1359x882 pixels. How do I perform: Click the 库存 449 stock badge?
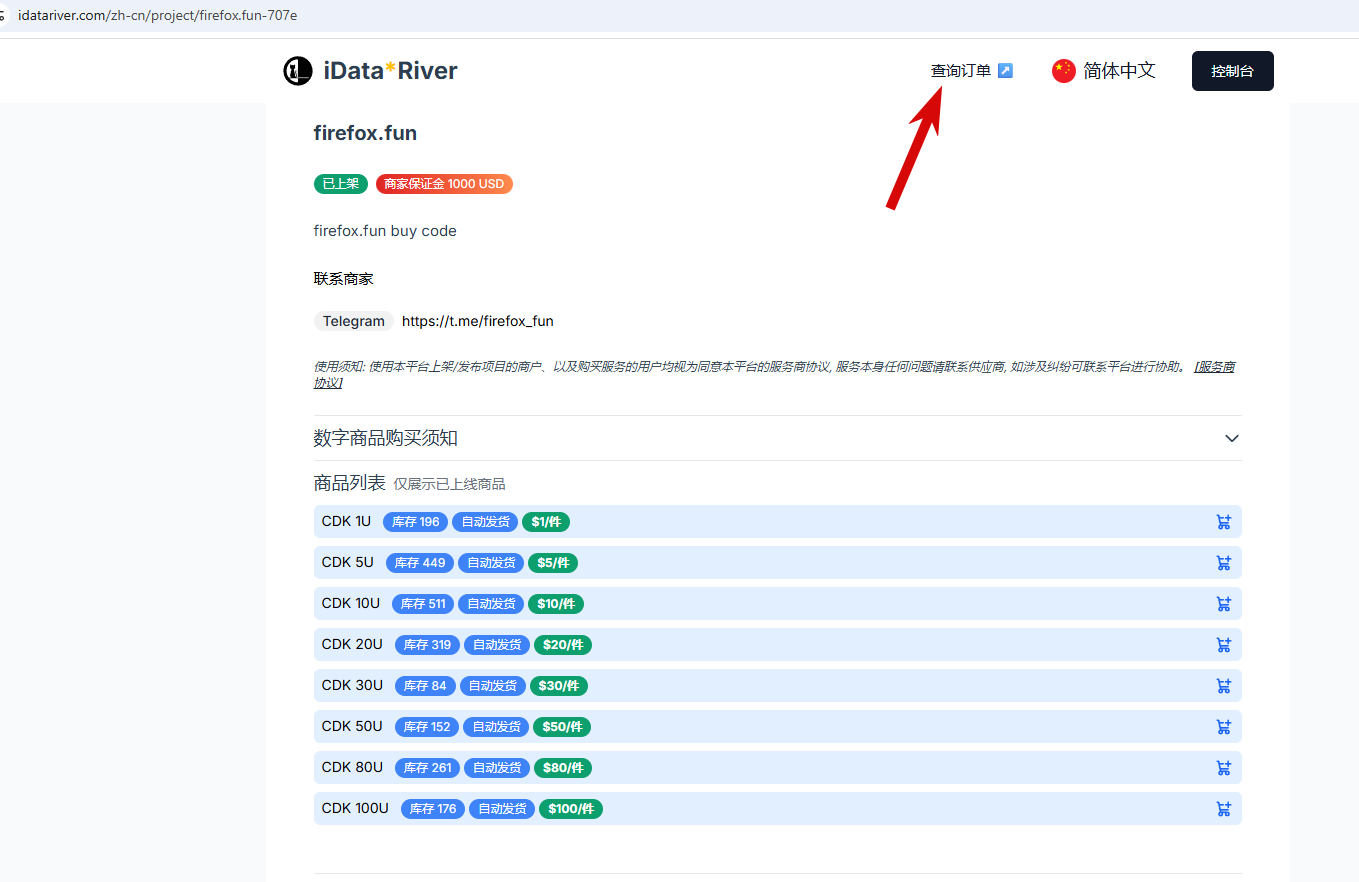click(x=420, y=563)
